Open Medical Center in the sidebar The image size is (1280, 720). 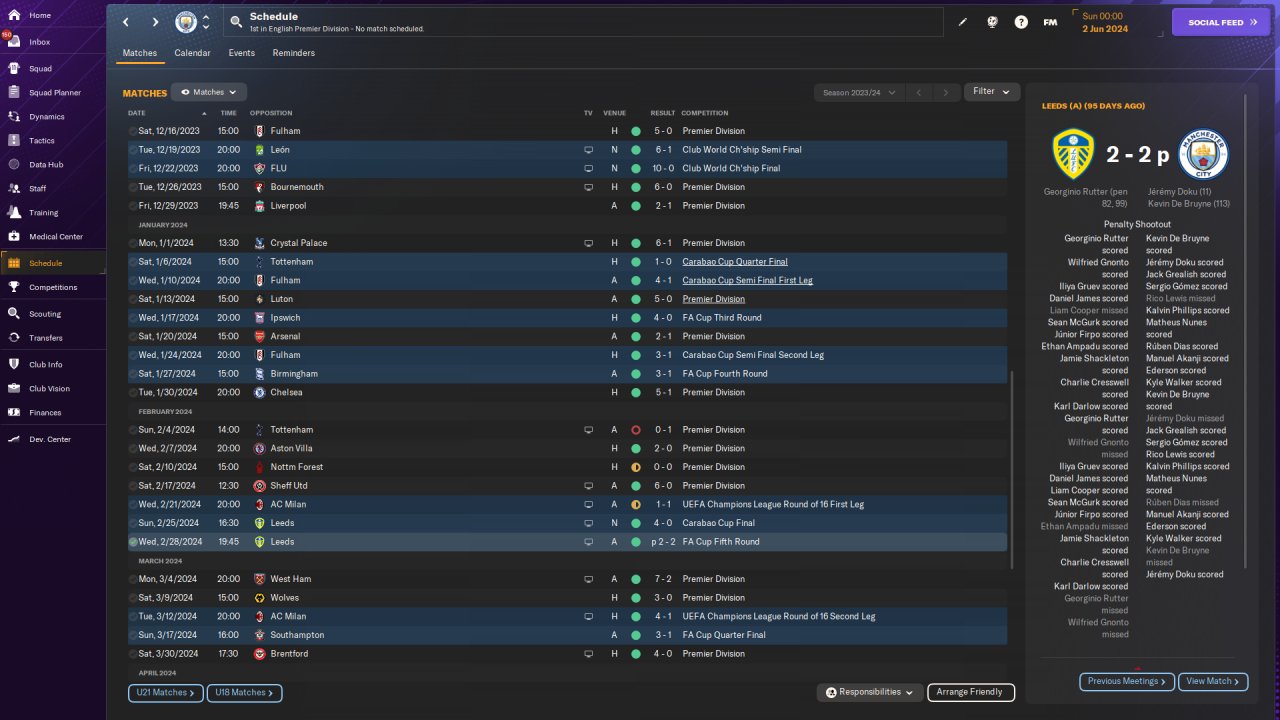(x=56, y=237)
